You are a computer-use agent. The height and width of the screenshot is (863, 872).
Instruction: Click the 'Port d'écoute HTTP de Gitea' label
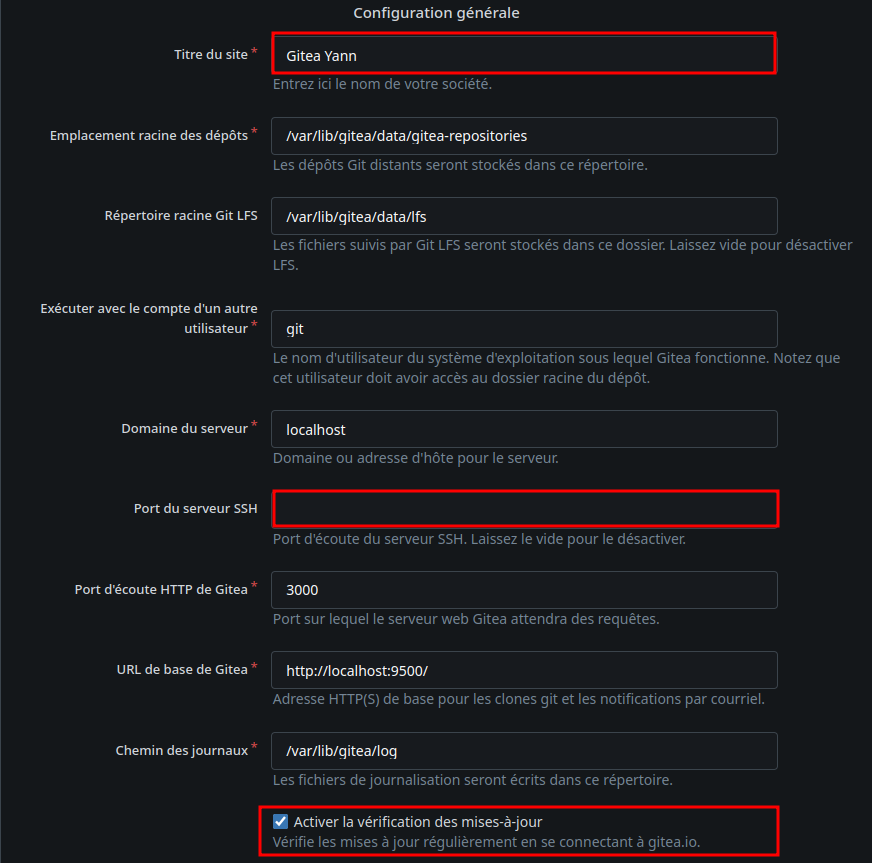pos(161,589)
